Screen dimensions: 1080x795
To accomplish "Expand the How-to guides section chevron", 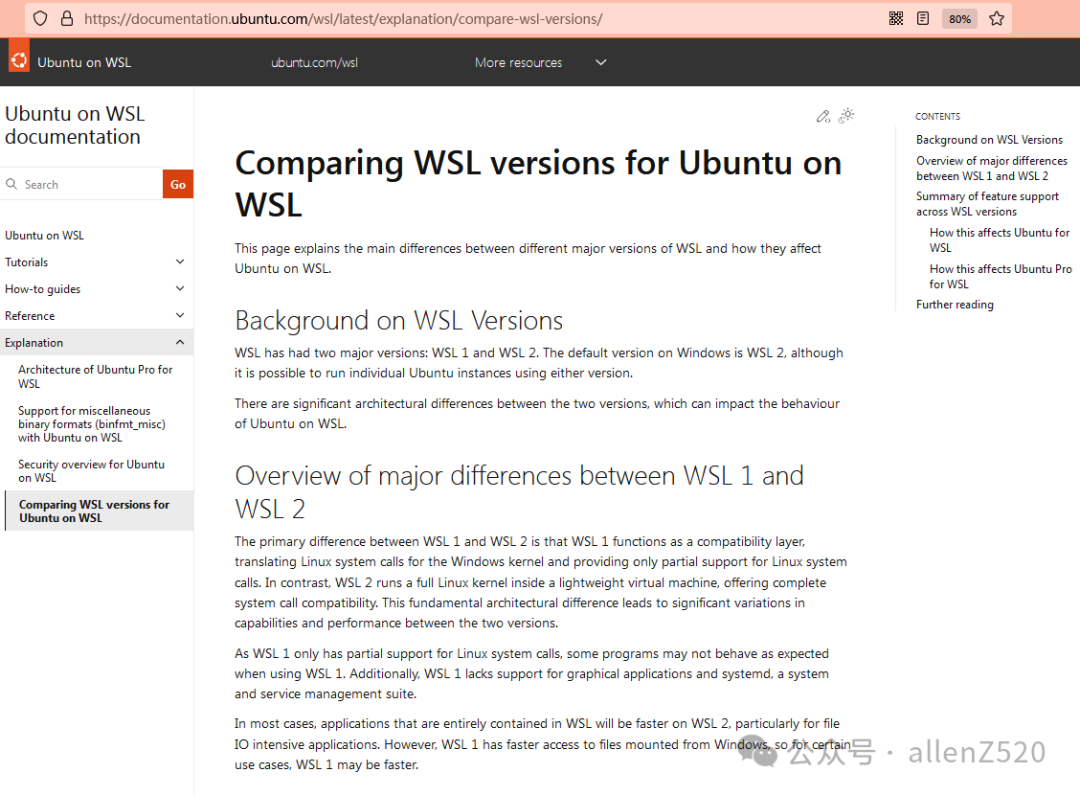I will tap(180, 289).
